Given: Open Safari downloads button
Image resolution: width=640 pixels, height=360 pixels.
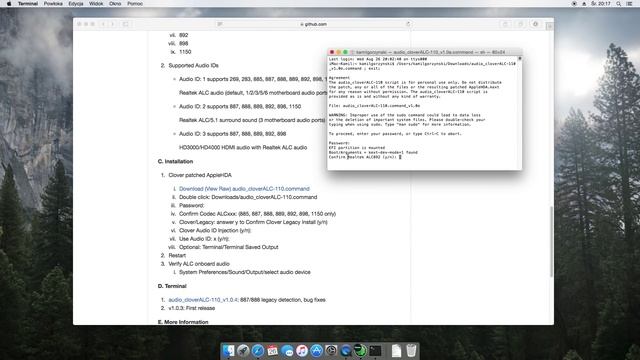Looking at the screenshot, I should tap(536, 24).
